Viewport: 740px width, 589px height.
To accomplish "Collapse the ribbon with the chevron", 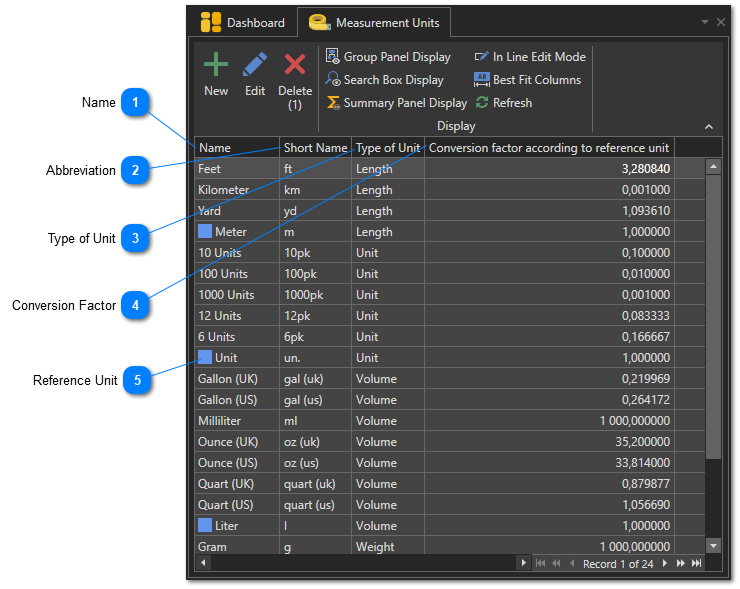I will click(709, 127).
